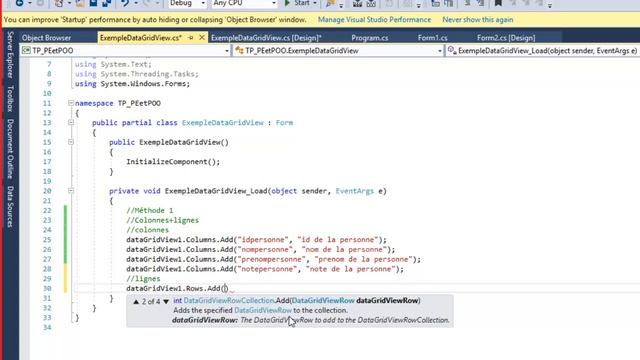Click the Save All icon

[107, 3]
